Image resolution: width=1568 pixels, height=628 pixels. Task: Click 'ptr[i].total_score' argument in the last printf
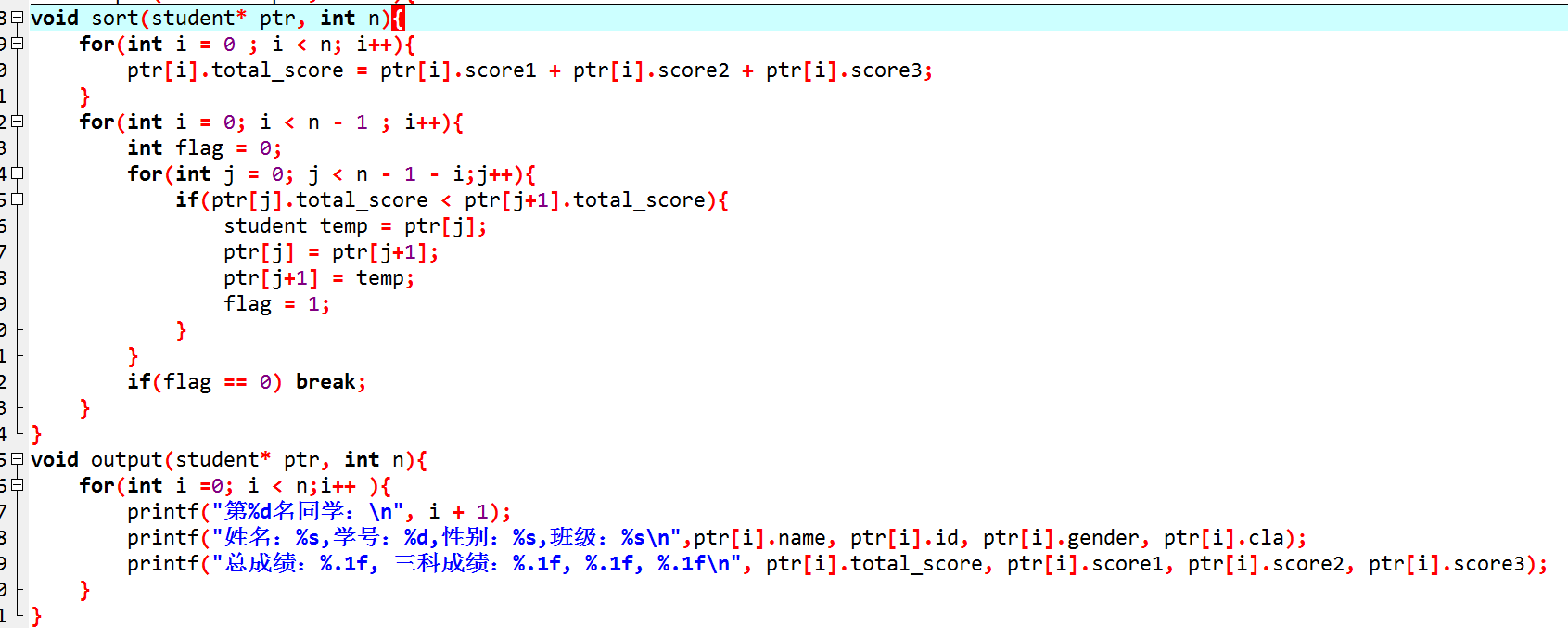[874, 563]
